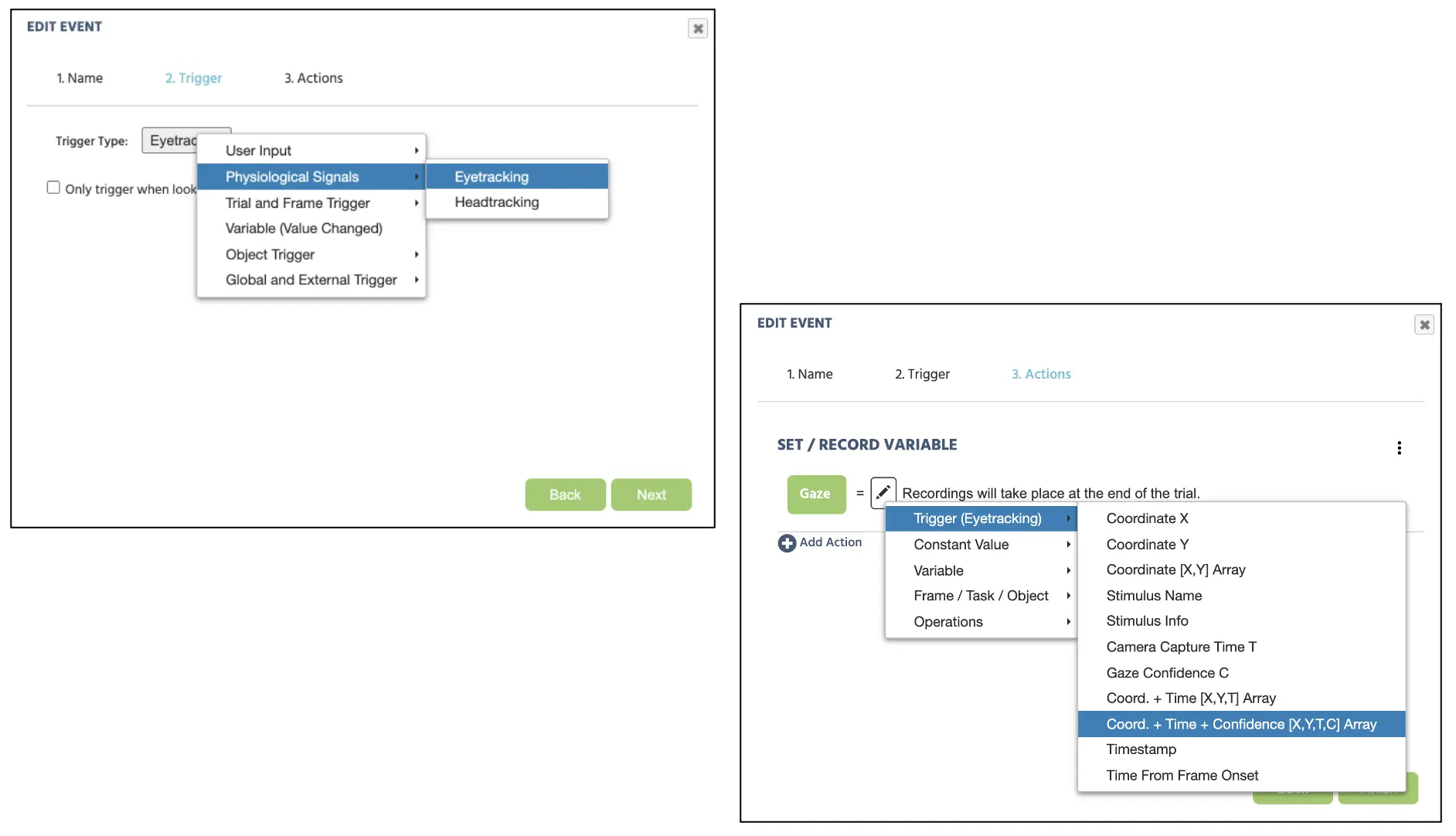The image size is (1456, 836).
Task: Select Coordinate Y
Action: pyautogui.click(x=1241, y=545)
